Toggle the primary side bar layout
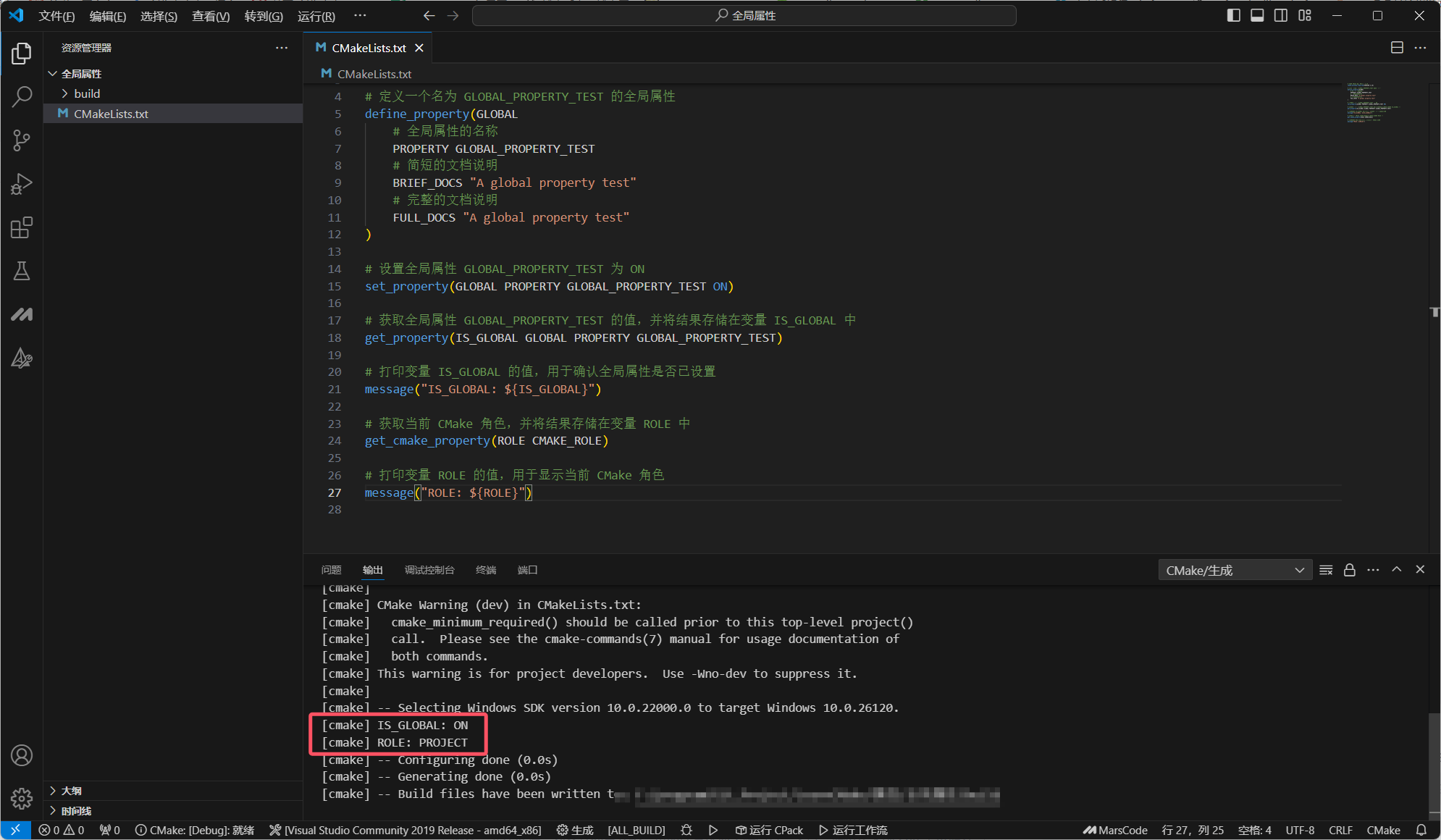1441x840 pixels. tap(1234, 15)
